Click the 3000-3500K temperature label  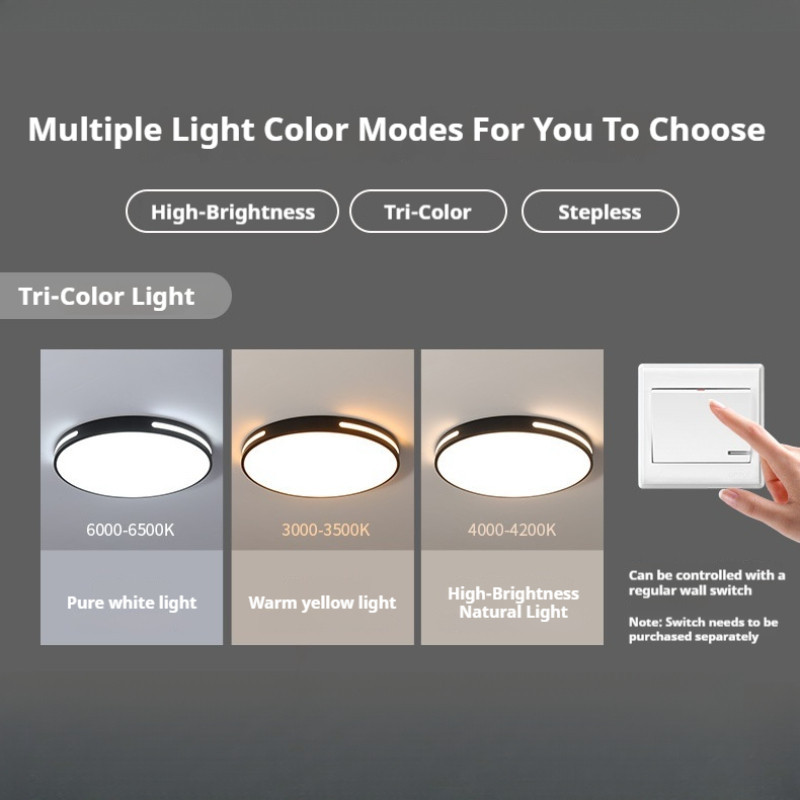tap(326, 530)
